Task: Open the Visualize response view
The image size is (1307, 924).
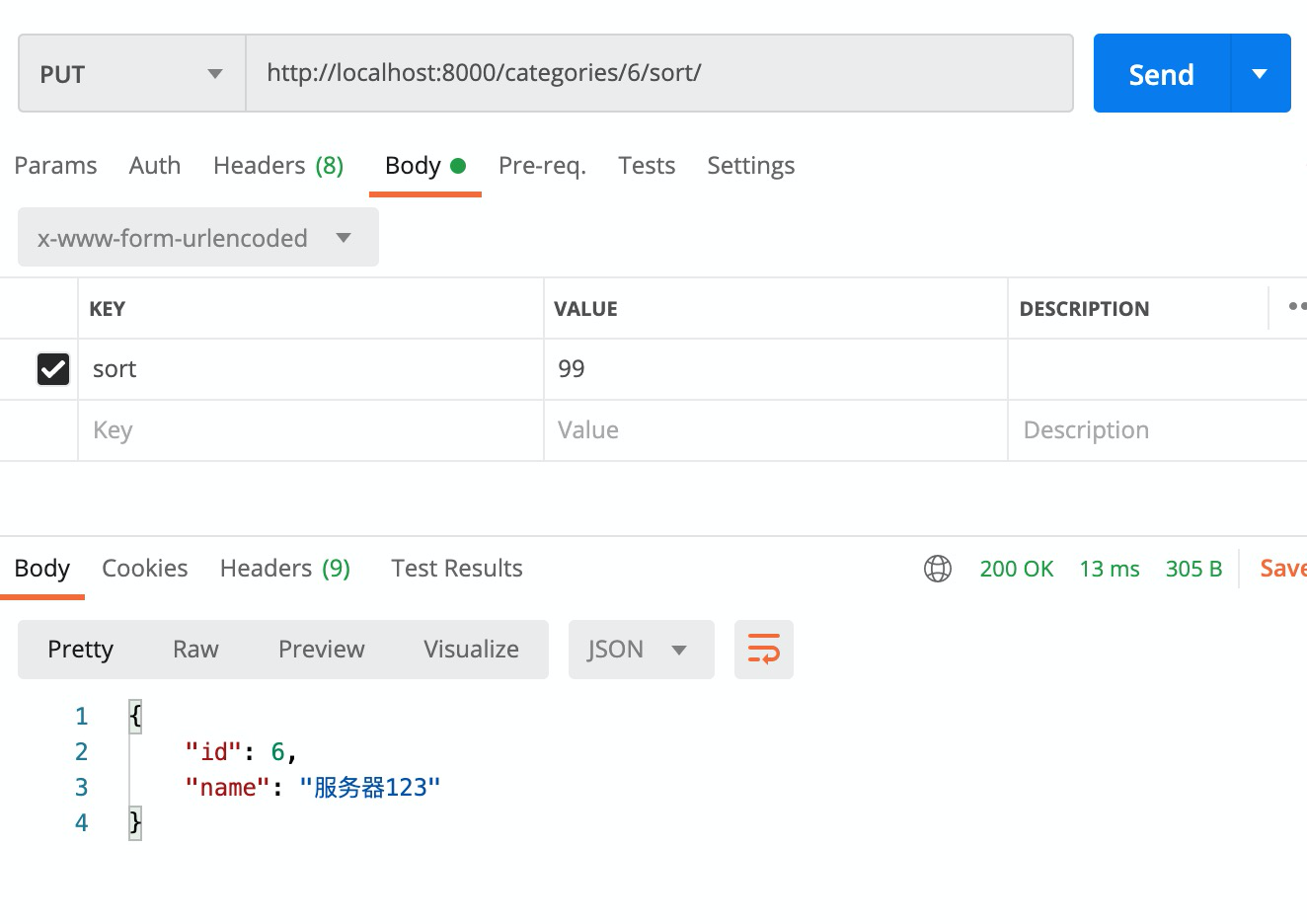Action: point(471,649)
